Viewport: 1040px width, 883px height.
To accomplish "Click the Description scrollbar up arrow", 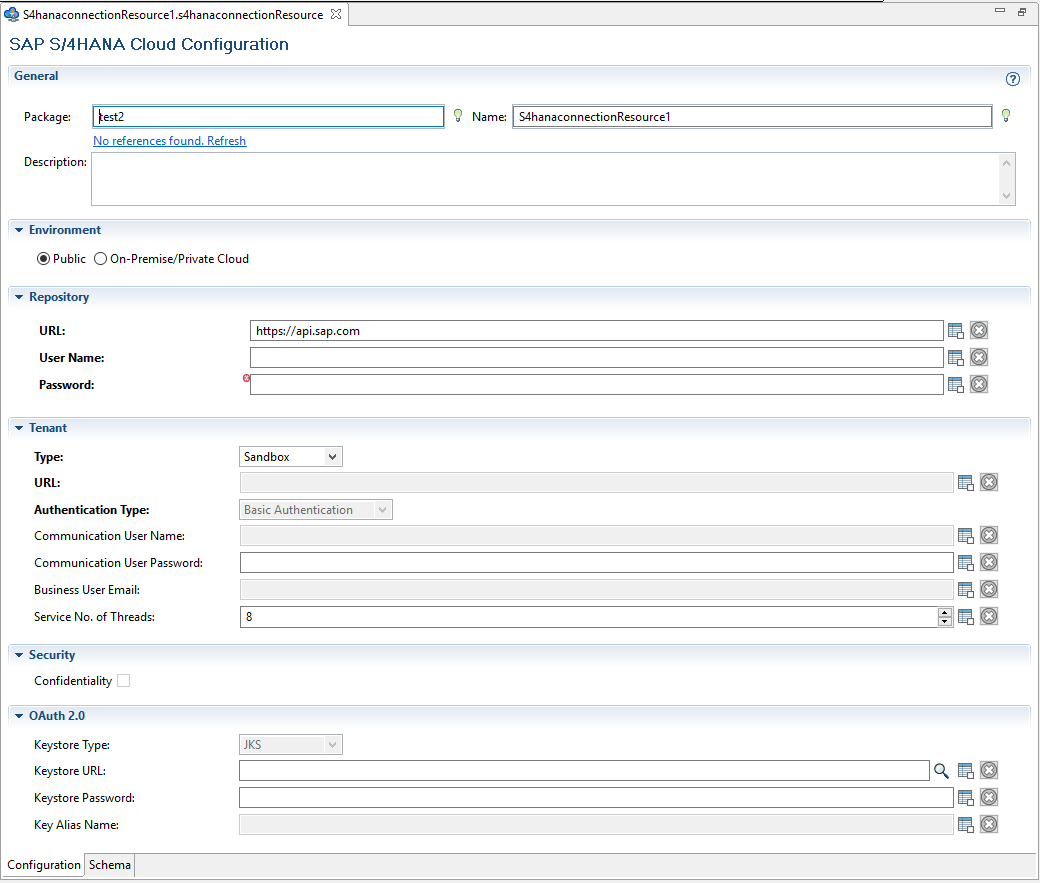I will click(x=1007, y=163).
